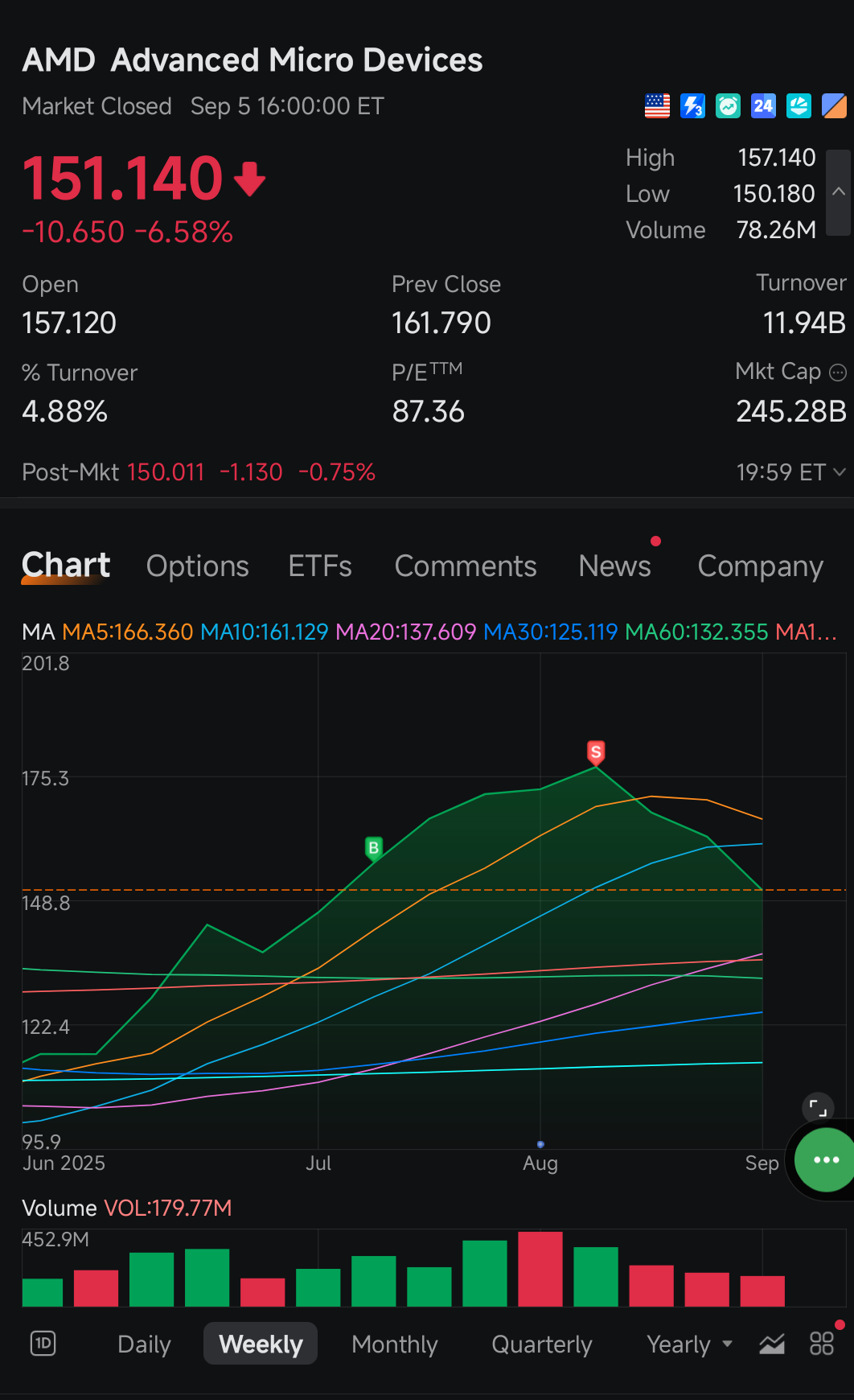Tap the Mkt Cap value 245.28B
The height and width of the screenshot is (1400, 854).
click(x=791, y=412)
